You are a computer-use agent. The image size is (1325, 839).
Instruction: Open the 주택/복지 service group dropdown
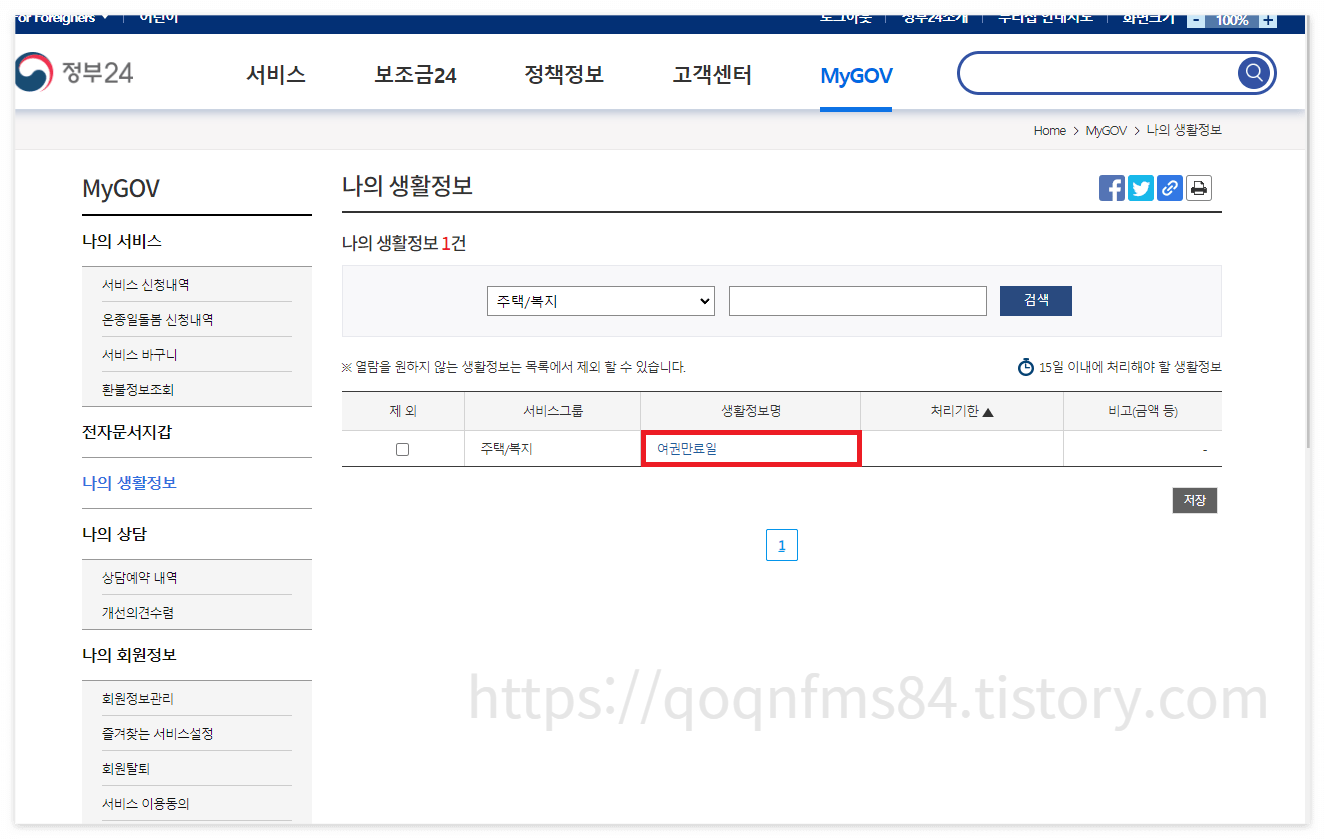point(601,301)
